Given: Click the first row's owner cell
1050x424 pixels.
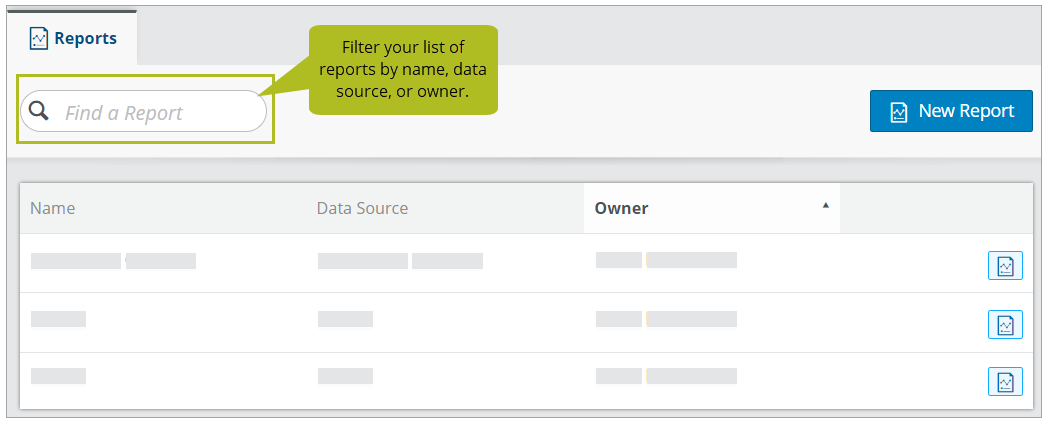Looking at the screenshot, I should tap(666, 260).
